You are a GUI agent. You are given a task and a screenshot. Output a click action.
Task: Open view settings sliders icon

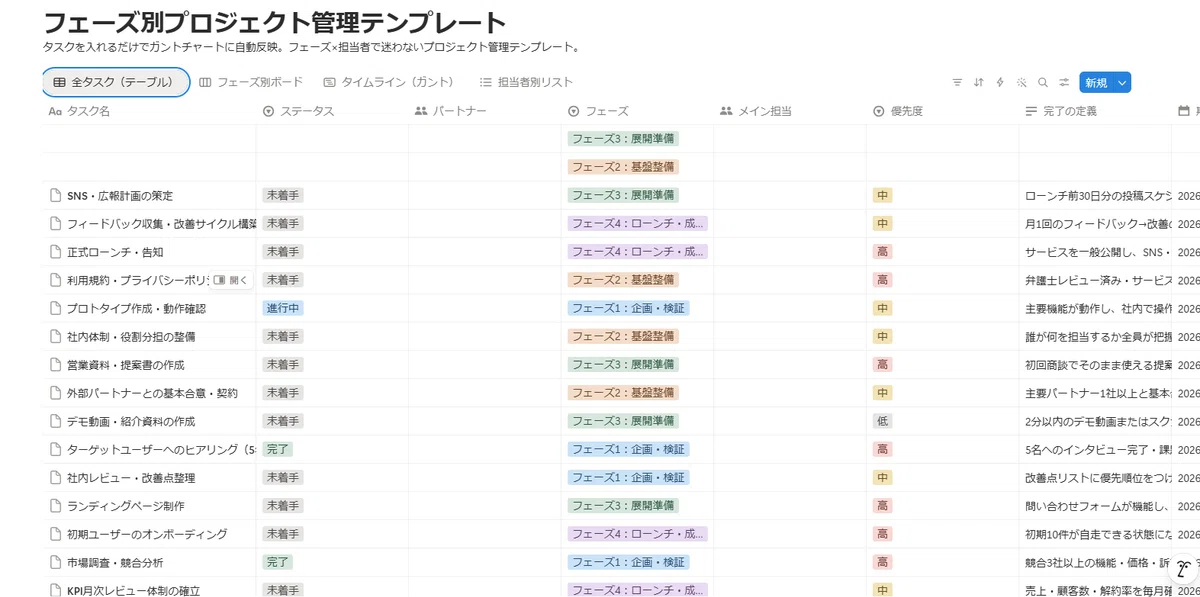coord(1064,82)
